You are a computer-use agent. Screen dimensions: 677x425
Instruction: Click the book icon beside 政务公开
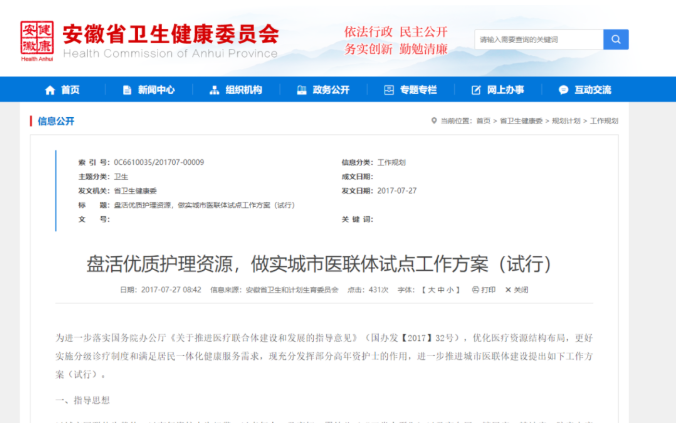tap(301, 90)
